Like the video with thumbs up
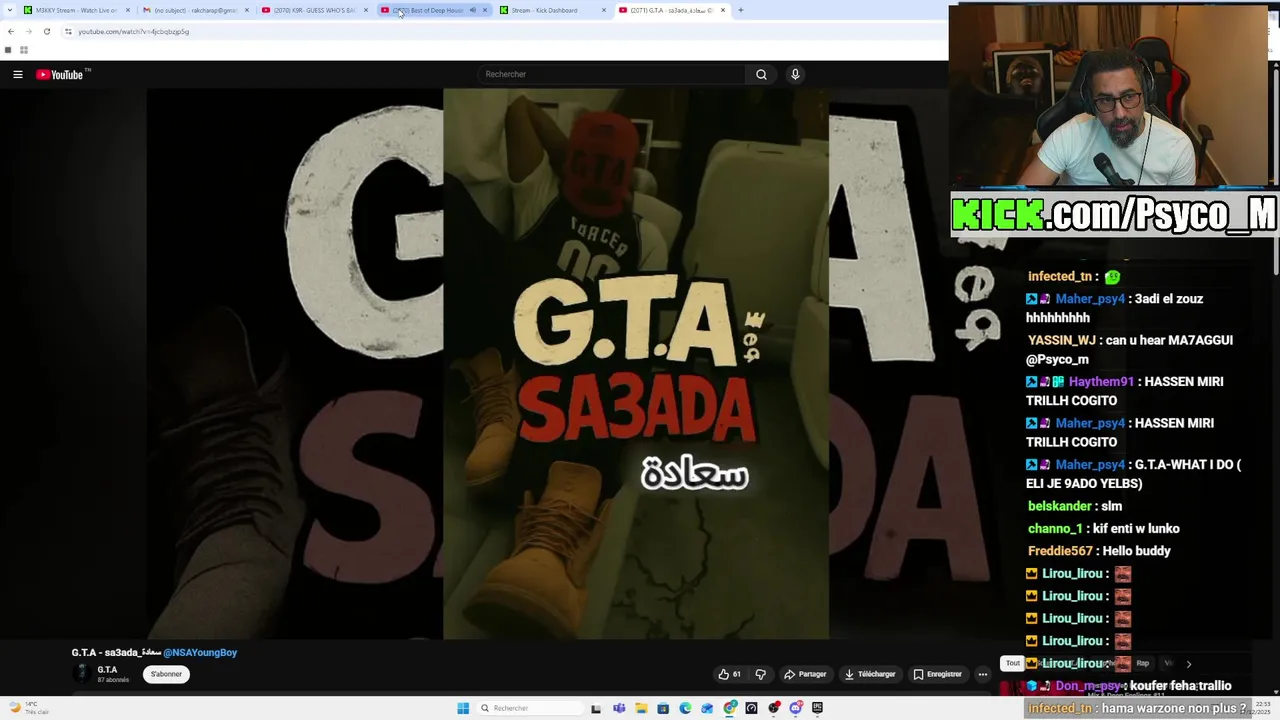1280x720 pixels. (x=729, y=674)
